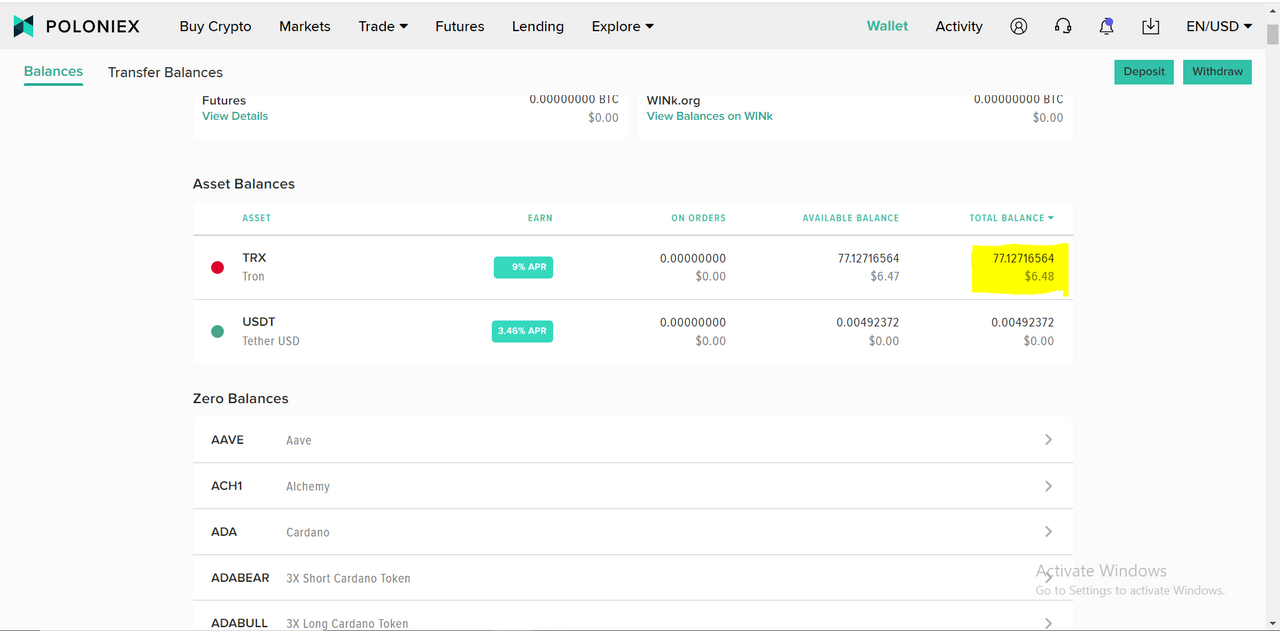This screenshot has width=1280, height=631.
Task: Click the Zero Balances heading
Action: click(x=241, y=398)
